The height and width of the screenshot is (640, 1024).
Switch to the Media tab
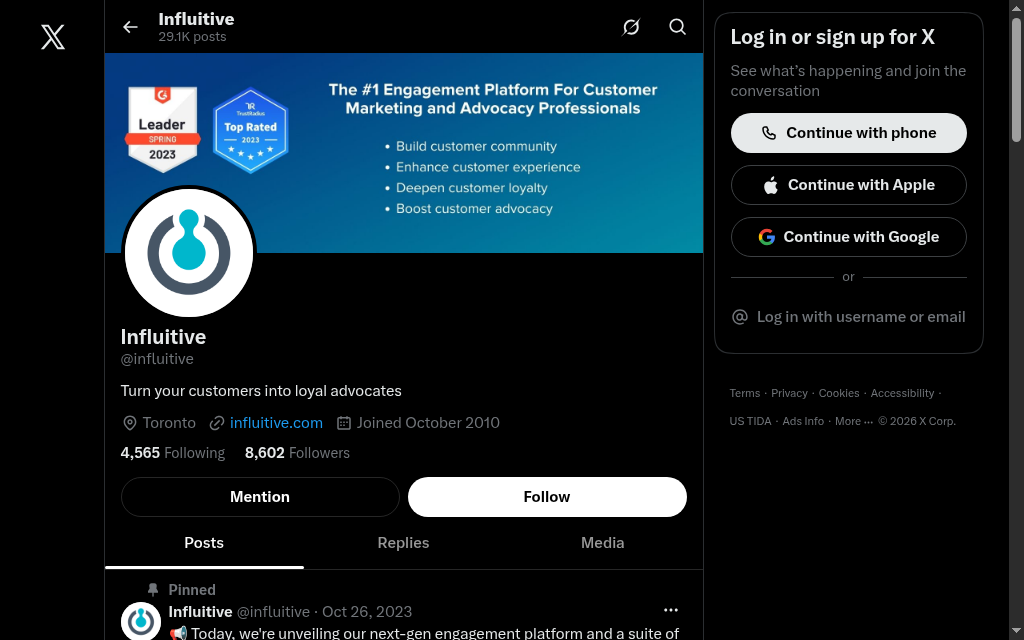(602, 543)
